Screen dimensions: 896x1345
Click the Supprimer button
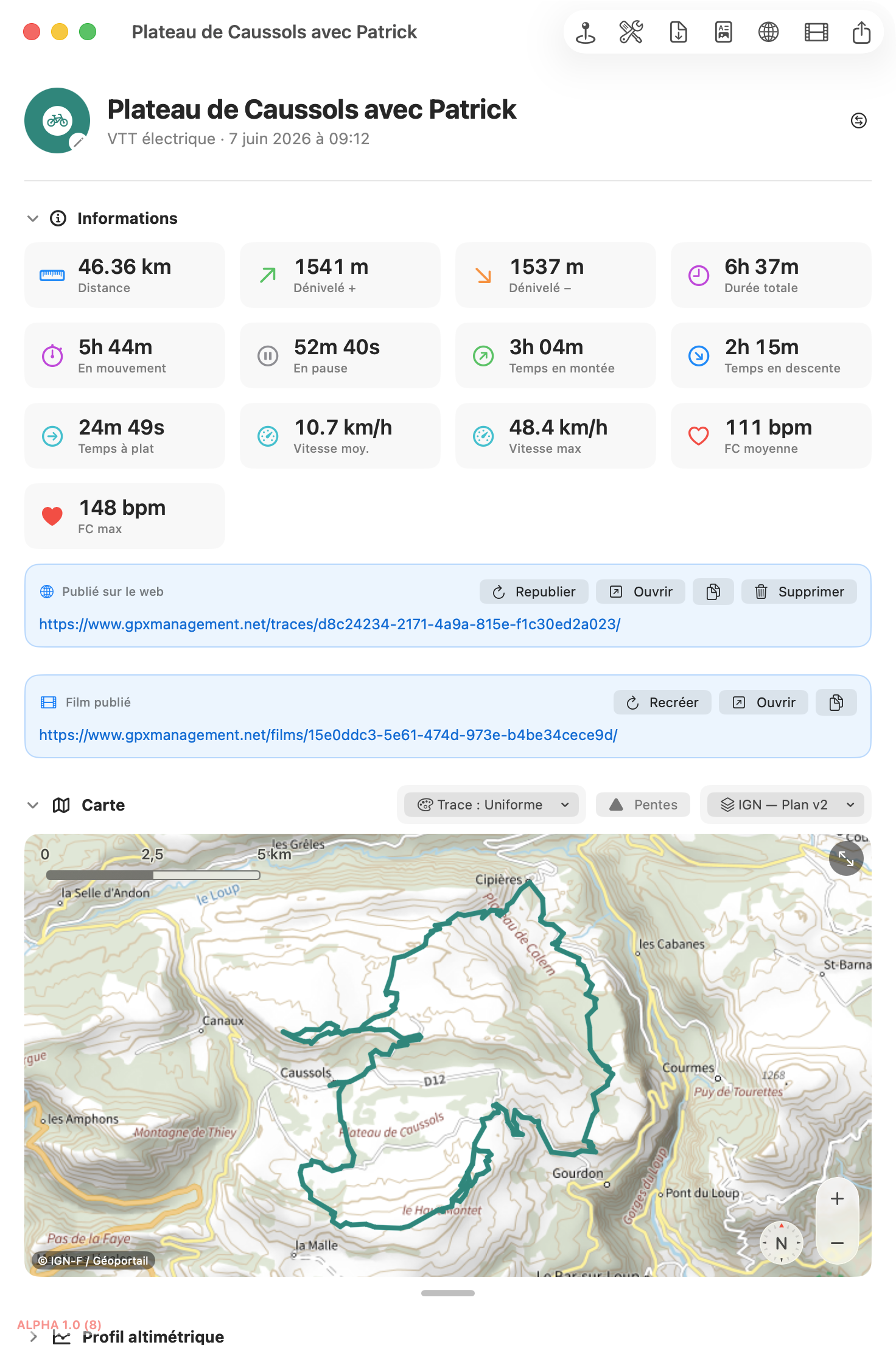(x=799, y=592)
